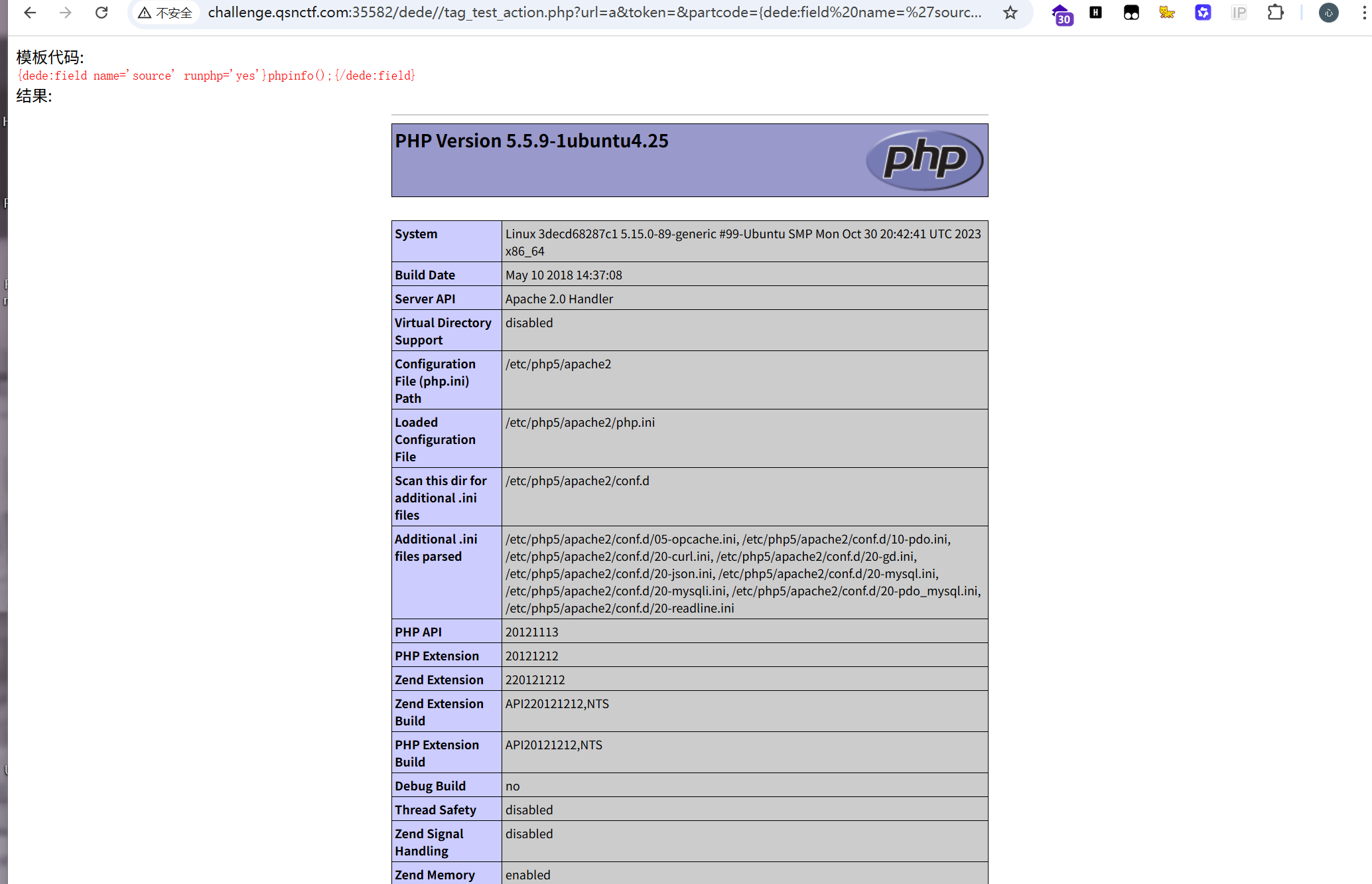Image resolution: width=1372 pixels, height=884 pixels.
Task: Click the 不安全 security warning chip
Action: pyautogui.click(x=166, y=13)
